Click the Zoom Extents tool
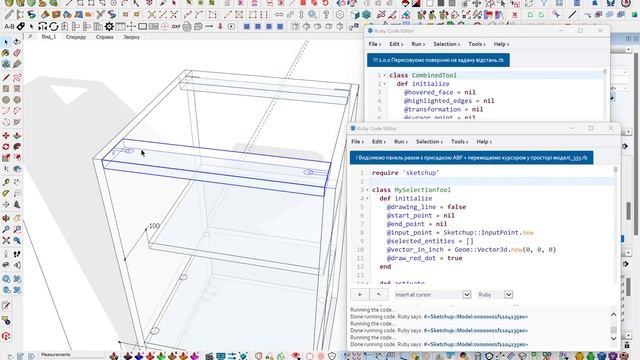The height and width of the screenshot is (360, 640). point(6,240)
